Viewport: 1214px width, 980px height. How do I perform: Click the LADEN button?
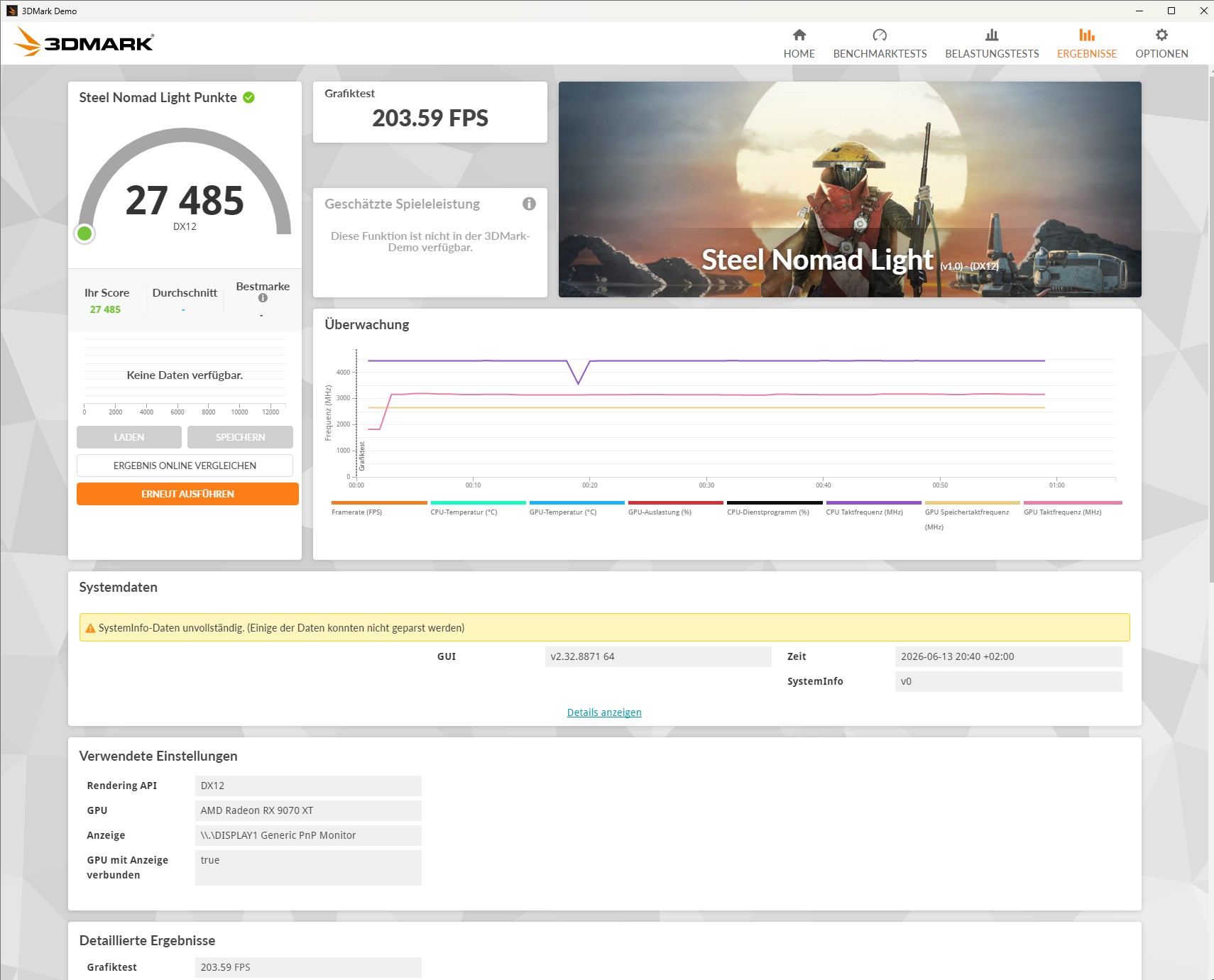point(129,437)
